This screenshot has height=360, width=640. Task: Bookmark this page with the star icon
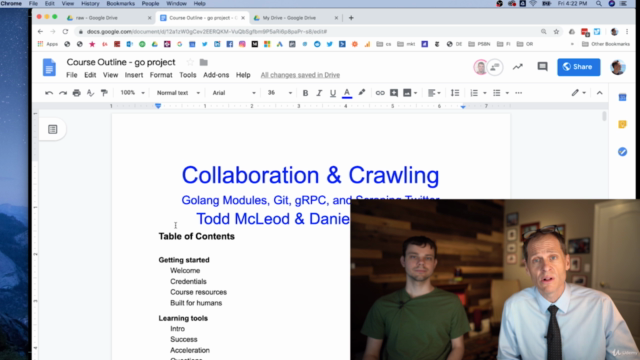pos(556,31)
